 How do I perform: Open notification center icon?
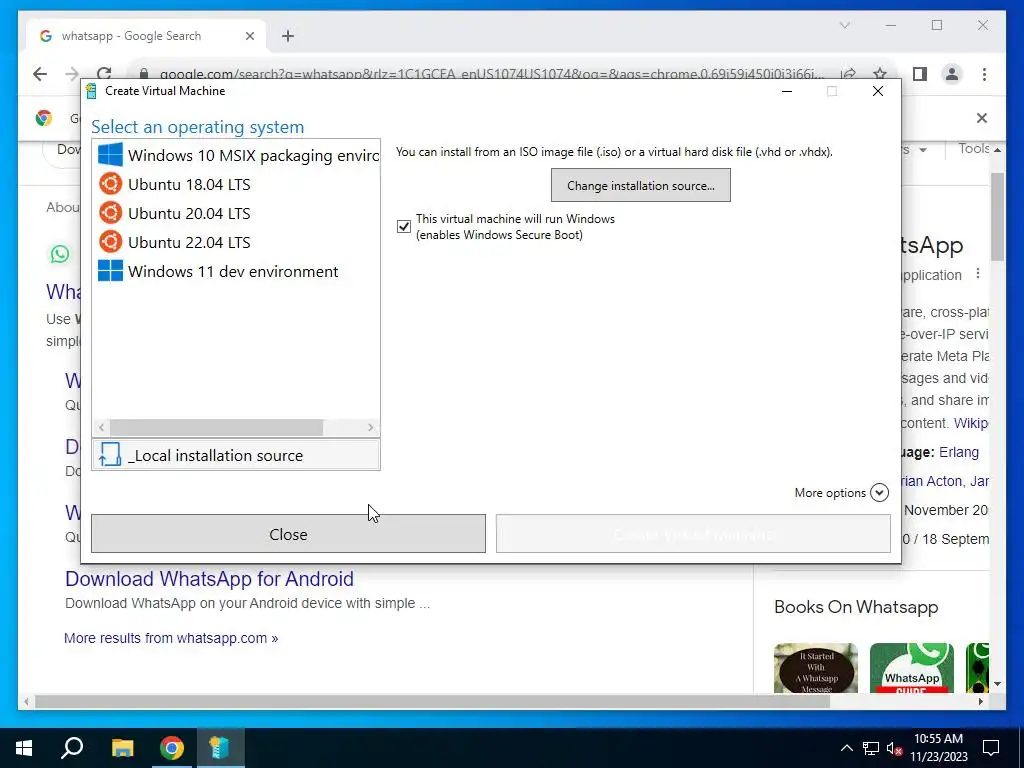991,748
